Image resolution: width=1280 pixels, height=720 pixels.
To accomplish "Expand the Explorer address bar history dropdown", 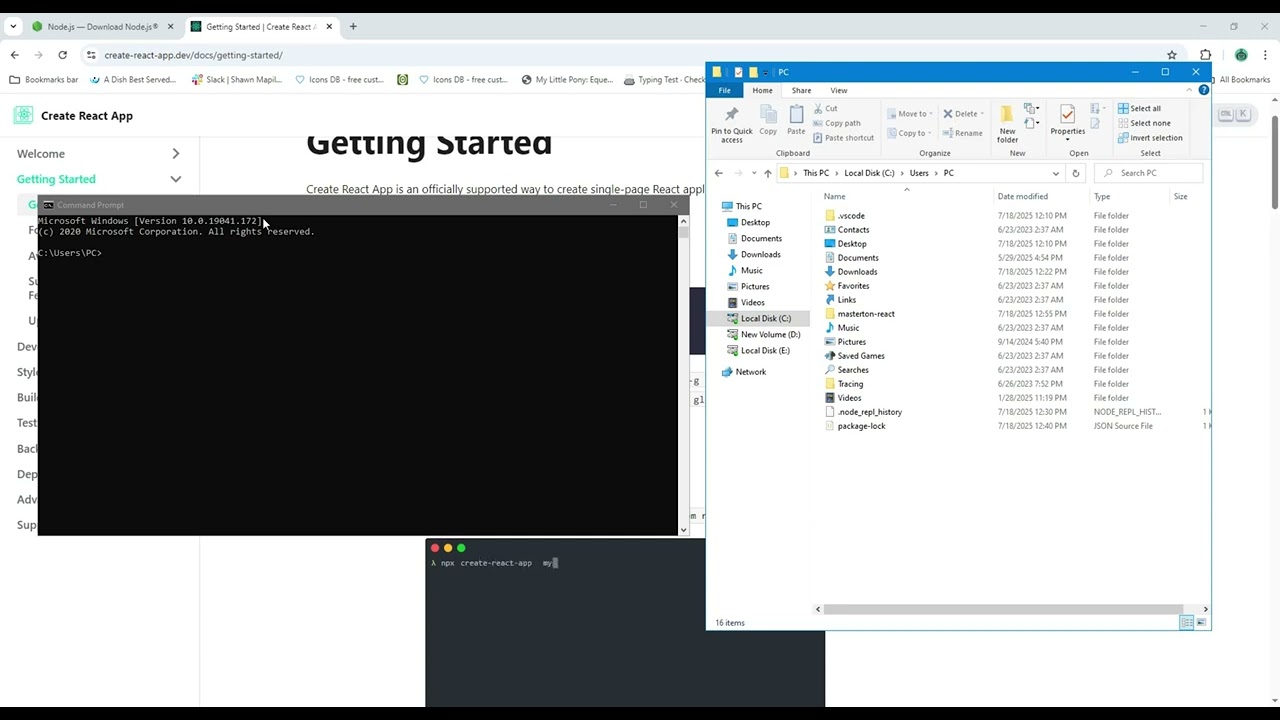I will pos(1055,173).
